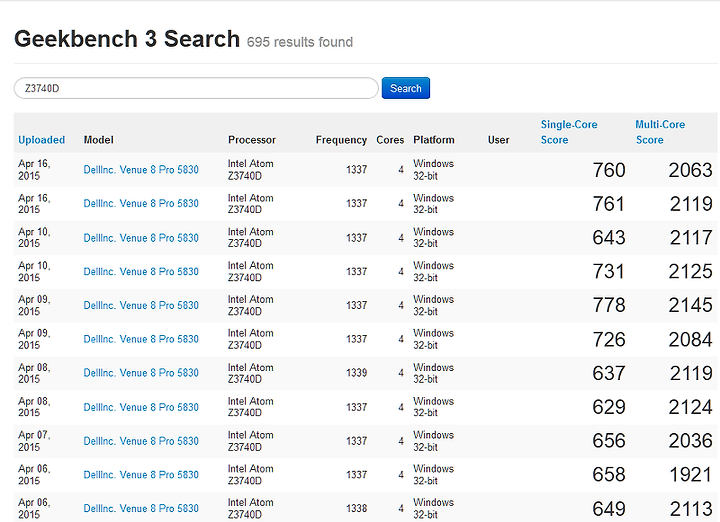Click processor cell in the 629 row
Image resolution: width=720 pixels, height=522 pixels.
click(x=251, y=407)
